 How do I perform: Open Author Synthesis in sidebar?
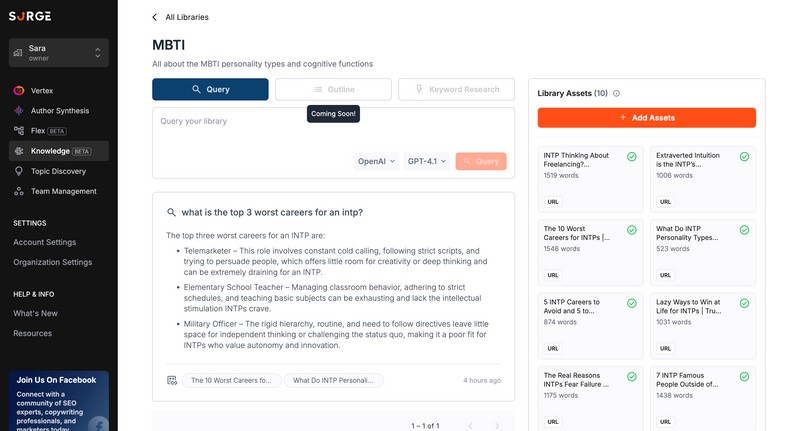[59, 111]
